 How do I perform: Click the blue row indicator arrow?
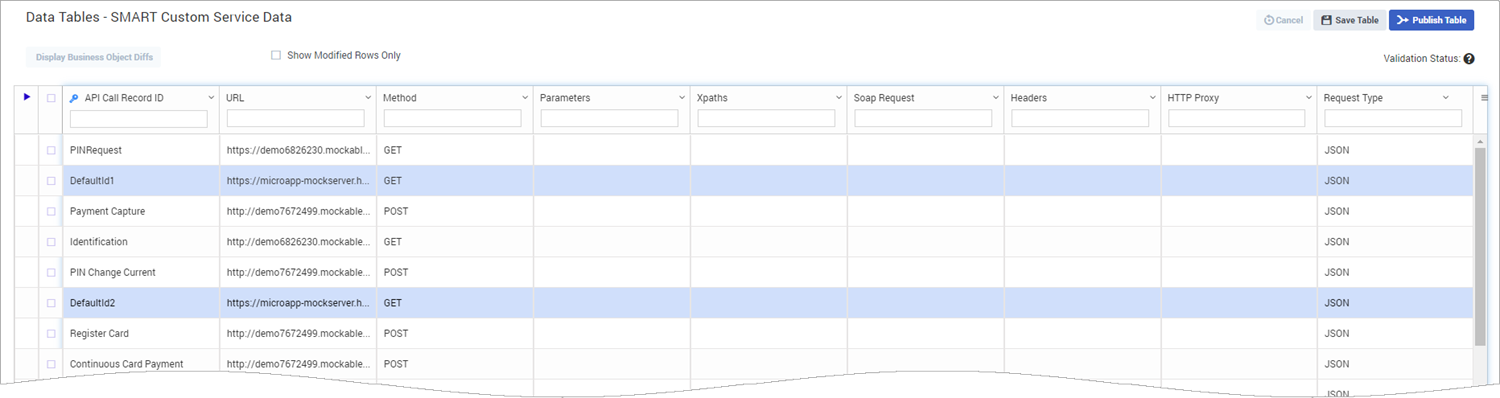pos(27,97)
